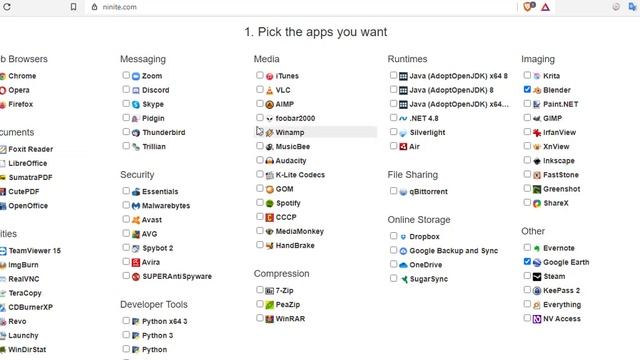Click the NV Access label
The width and height of the screenshot is (640, 360).
(x=562, y=319)
